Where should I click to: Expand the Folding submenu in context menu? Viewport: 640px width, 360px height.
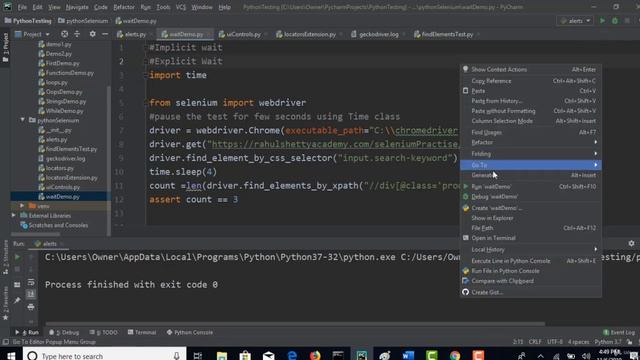click(531, 154)
